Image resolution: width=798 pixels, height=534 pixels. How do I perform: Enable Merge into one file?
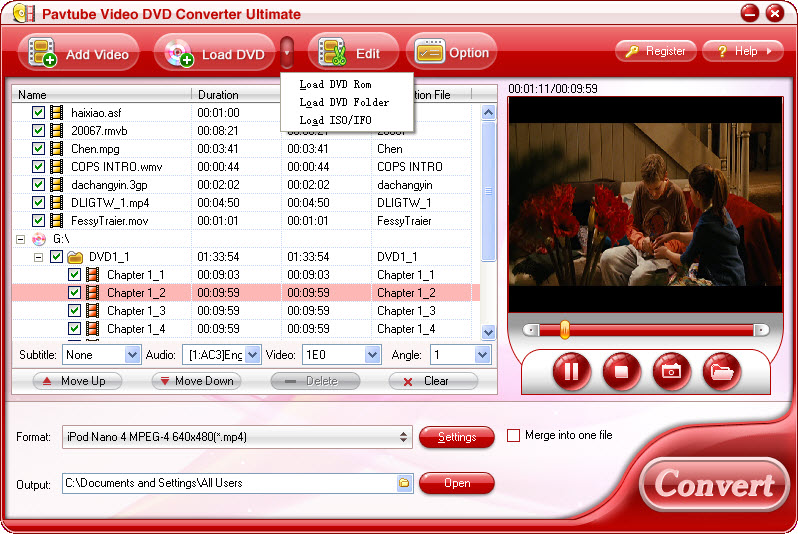(514, 435)
